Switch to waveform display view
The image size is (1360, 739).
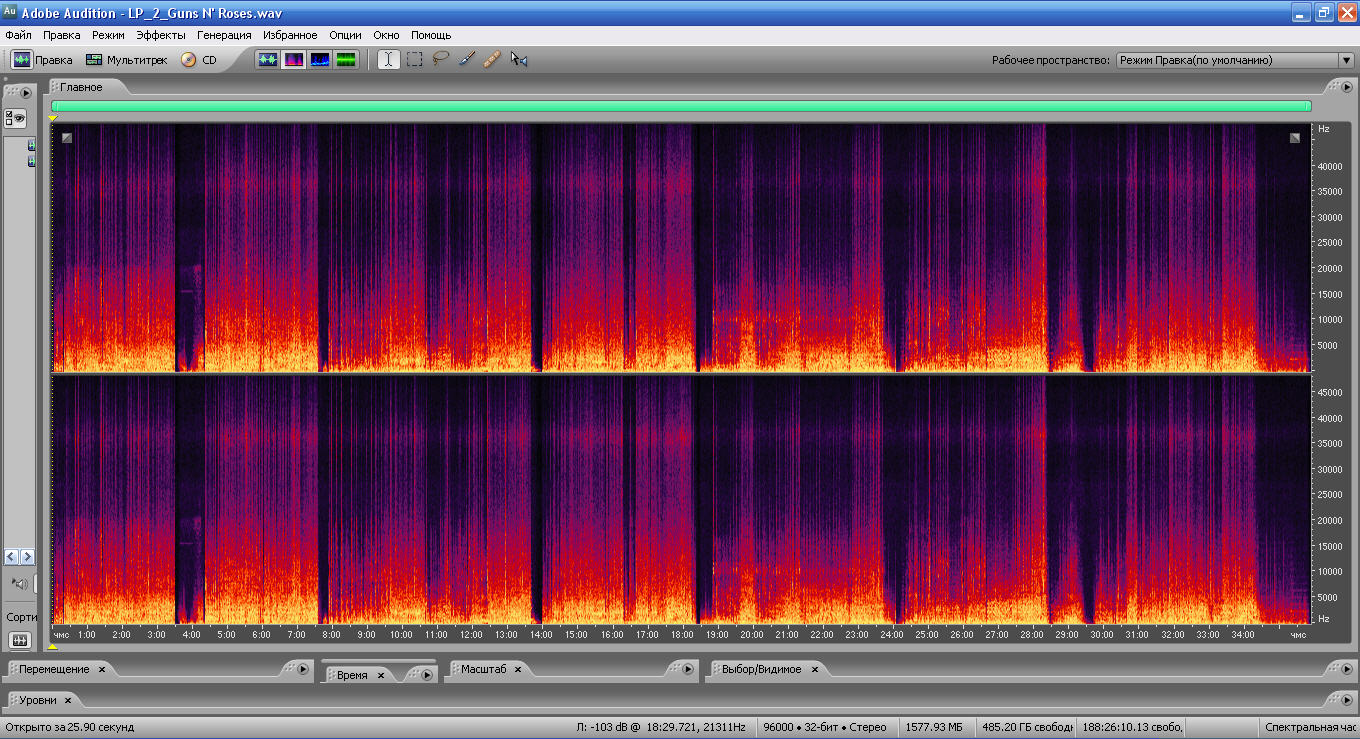click(268, 60)
